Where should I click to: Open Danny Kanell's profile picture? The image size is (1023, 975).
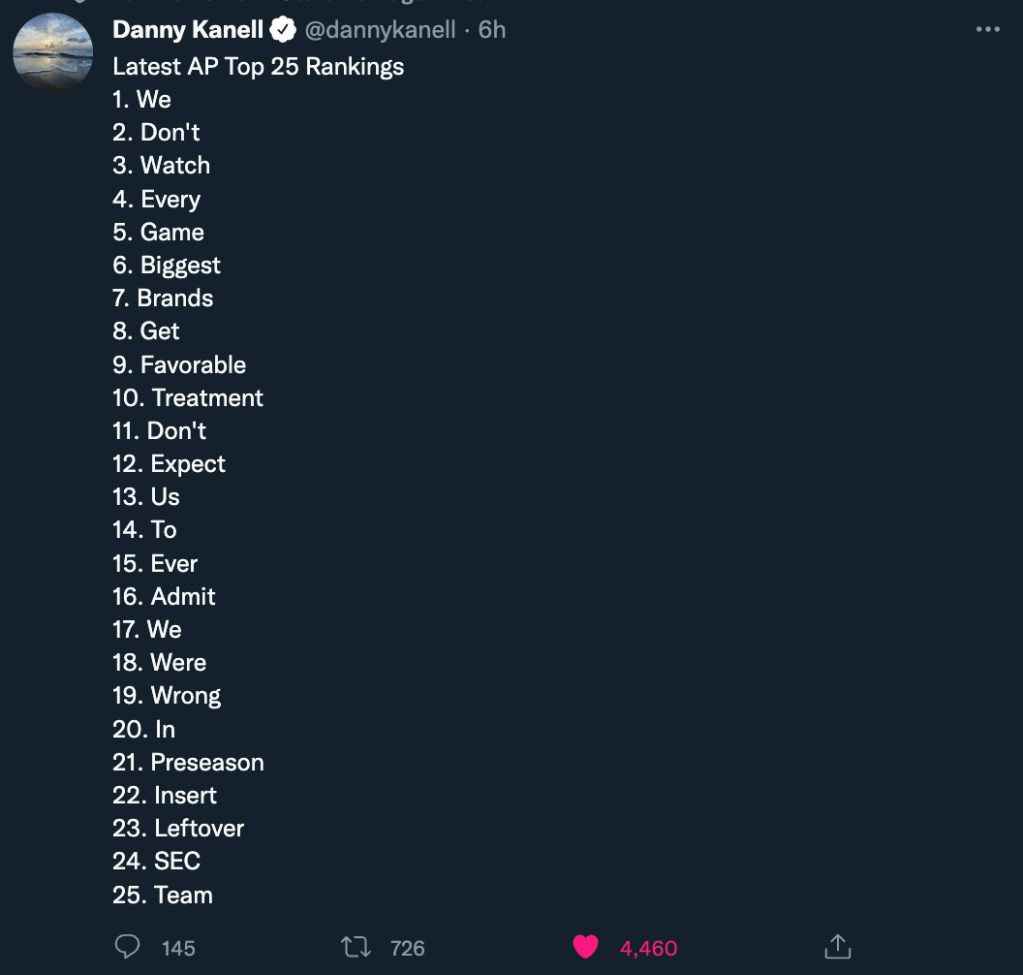click(x=53, y=53)
